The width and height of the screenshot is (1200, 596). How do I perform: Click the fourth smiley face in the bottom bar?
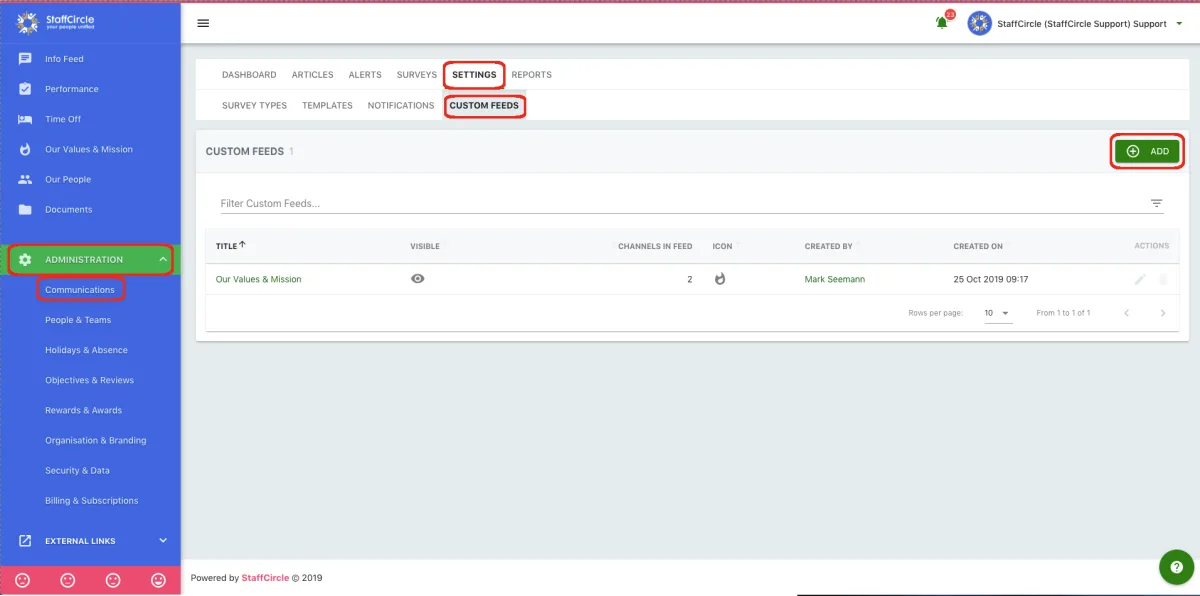click(x=158, y=580)
